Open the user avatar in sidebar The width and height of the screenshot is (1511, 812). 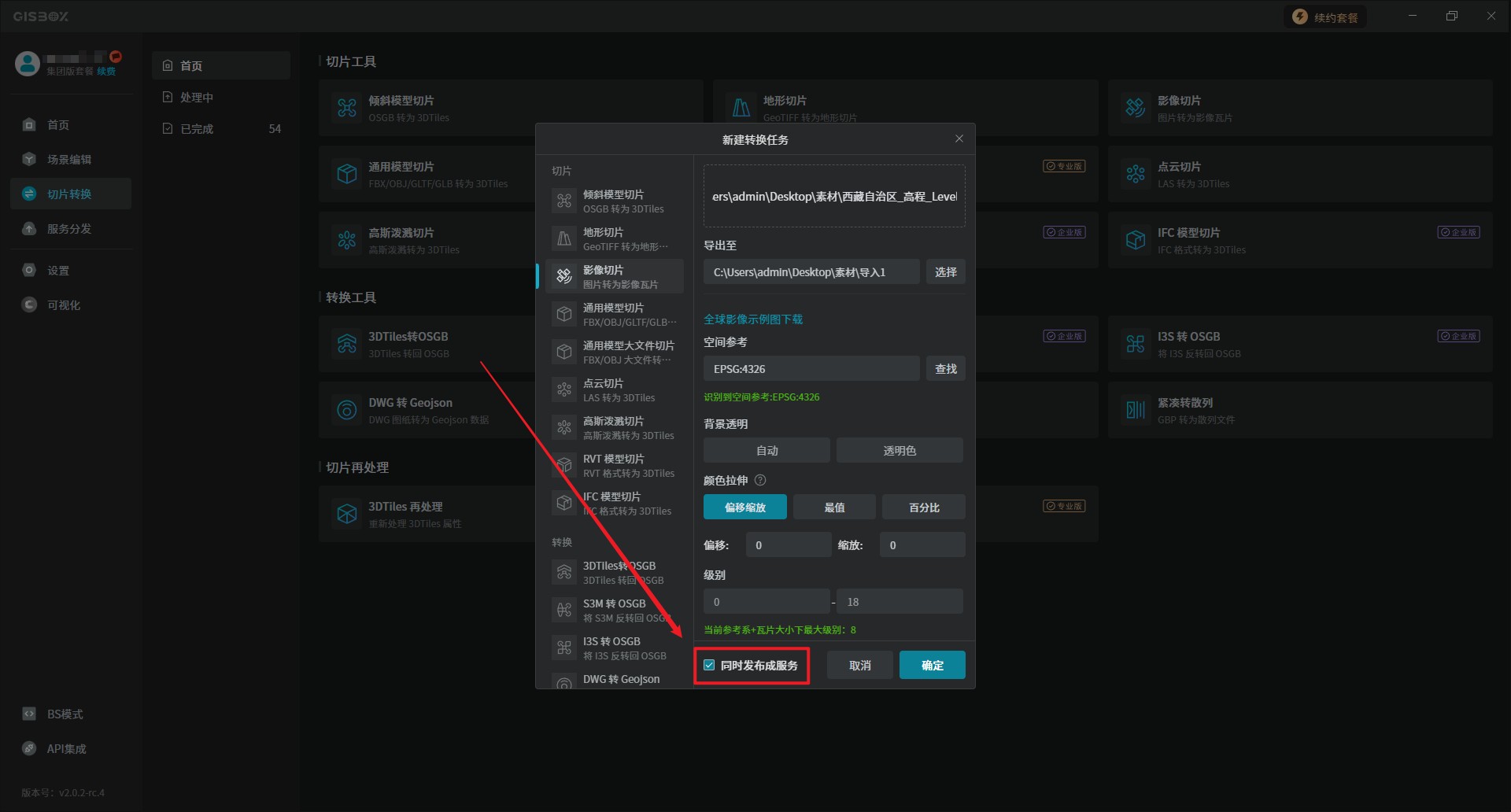coord(28,64)
